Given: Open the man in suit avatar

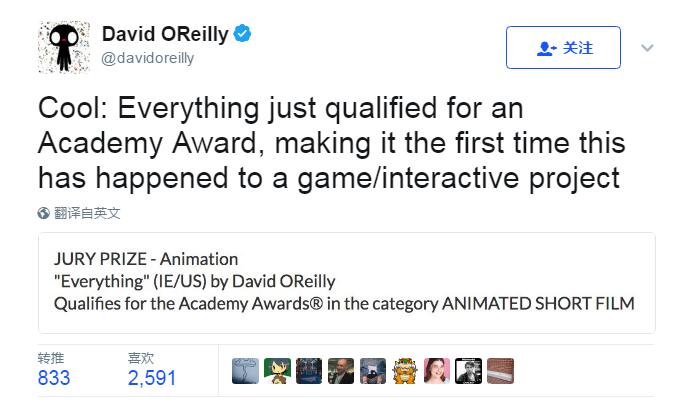Looking at the screenshot, I should point(341,371).
